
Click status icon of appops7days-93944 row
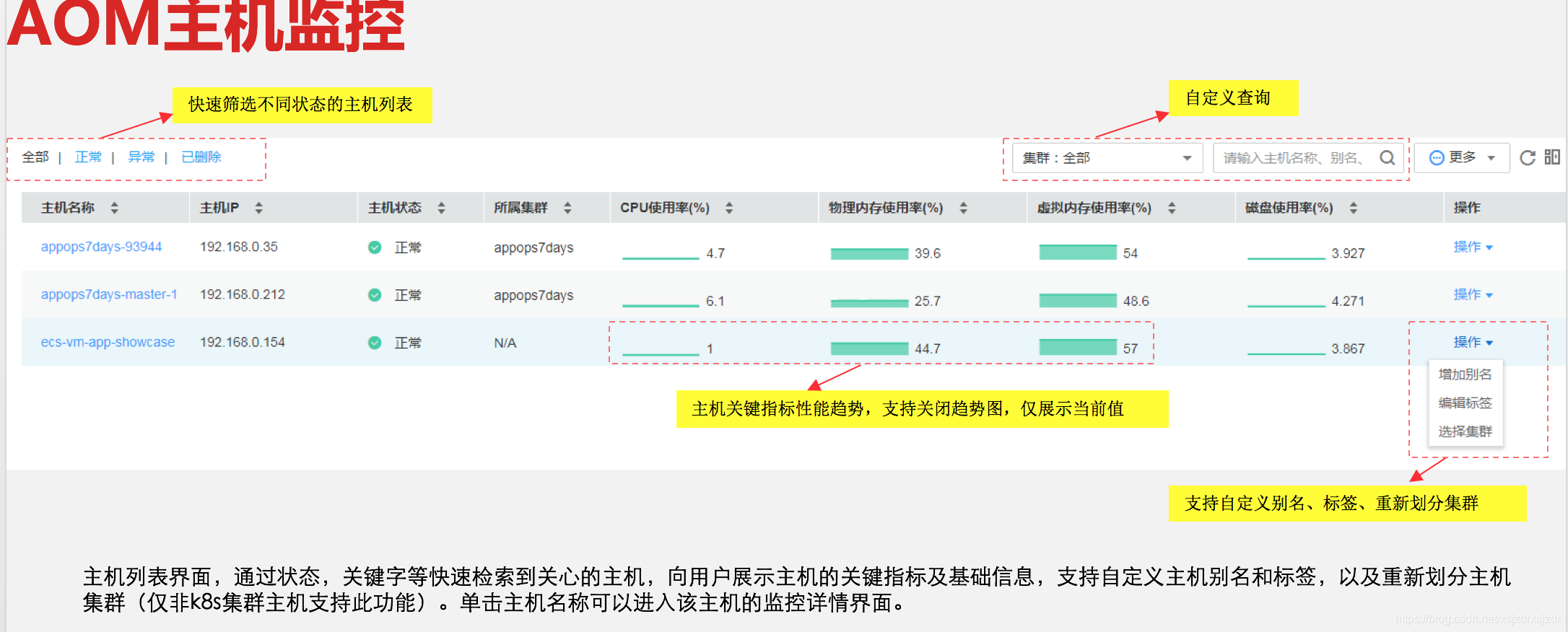click(375, 247)
